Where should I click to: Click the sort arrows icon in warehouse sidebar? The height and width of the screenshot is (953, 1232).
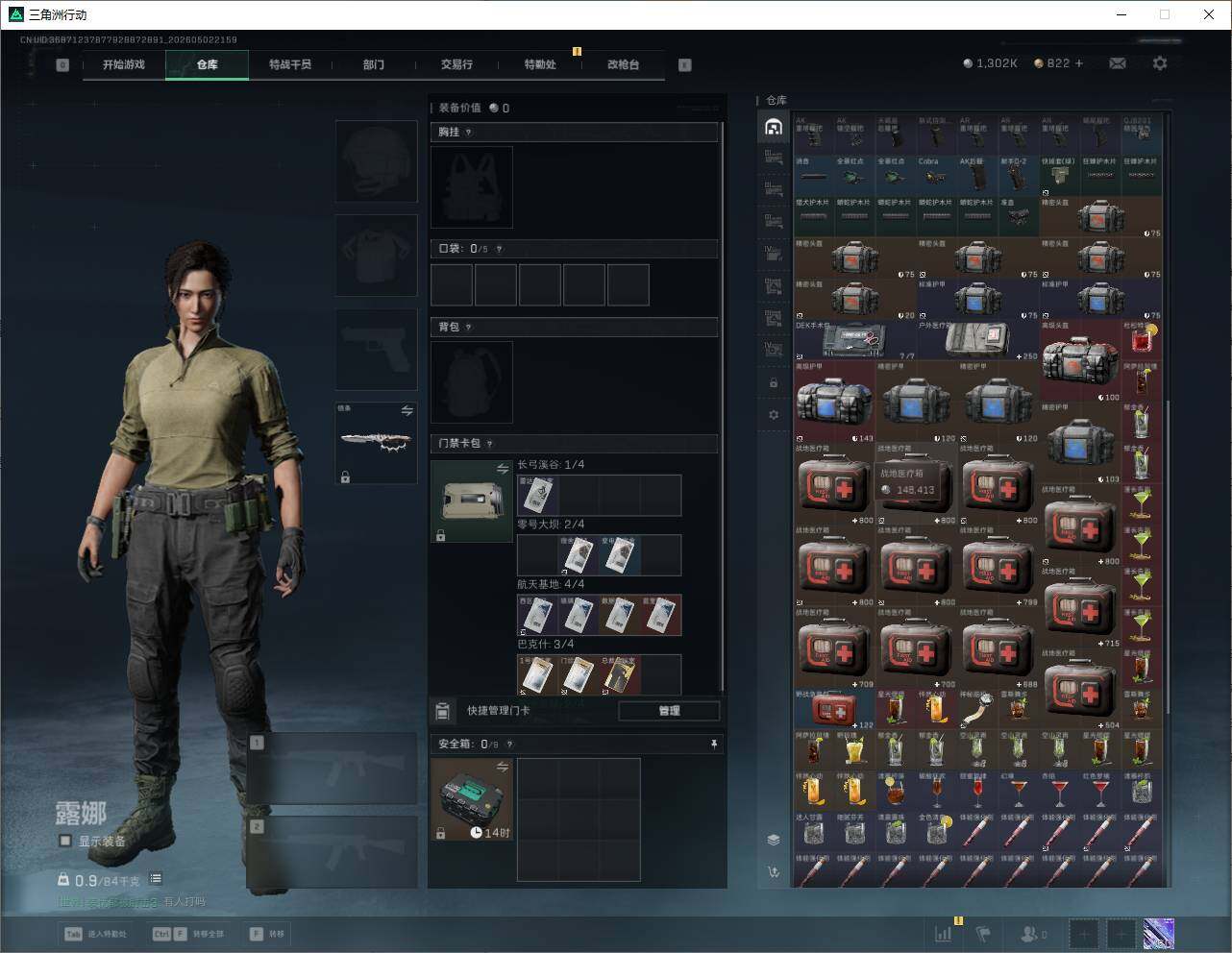(x=774, y=872)
